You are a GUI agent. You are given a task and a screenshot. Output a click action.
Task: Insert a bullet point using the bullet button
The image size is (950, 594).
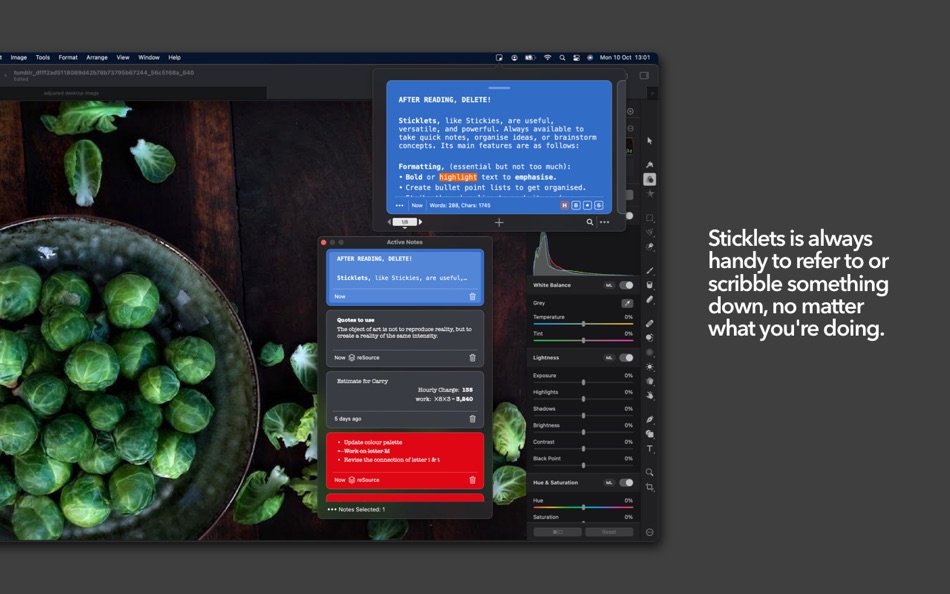pyautogui.click(x=588, y=205)
